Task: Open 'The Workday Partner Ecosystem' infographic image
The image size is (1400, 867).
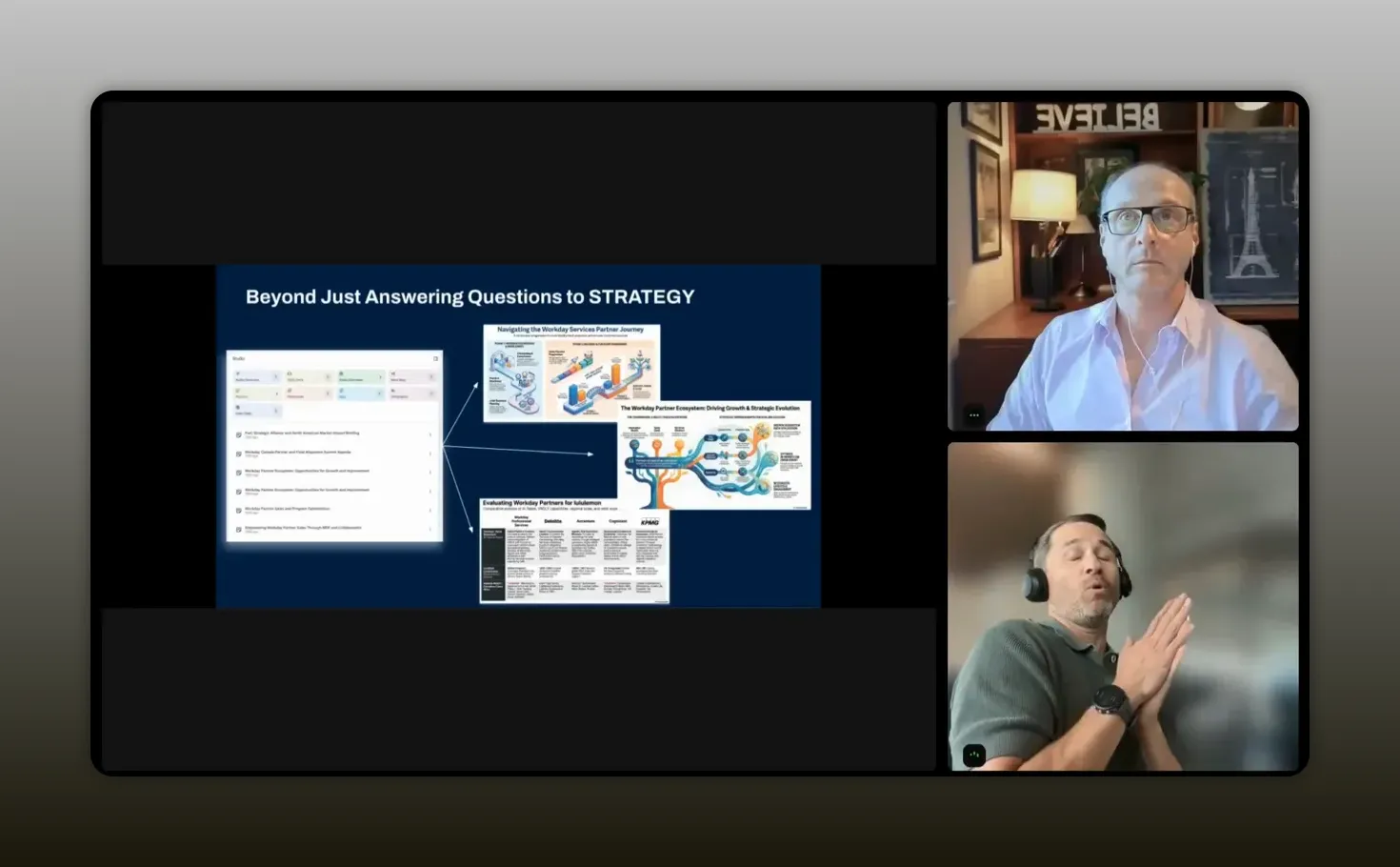Action: (713, 455)
